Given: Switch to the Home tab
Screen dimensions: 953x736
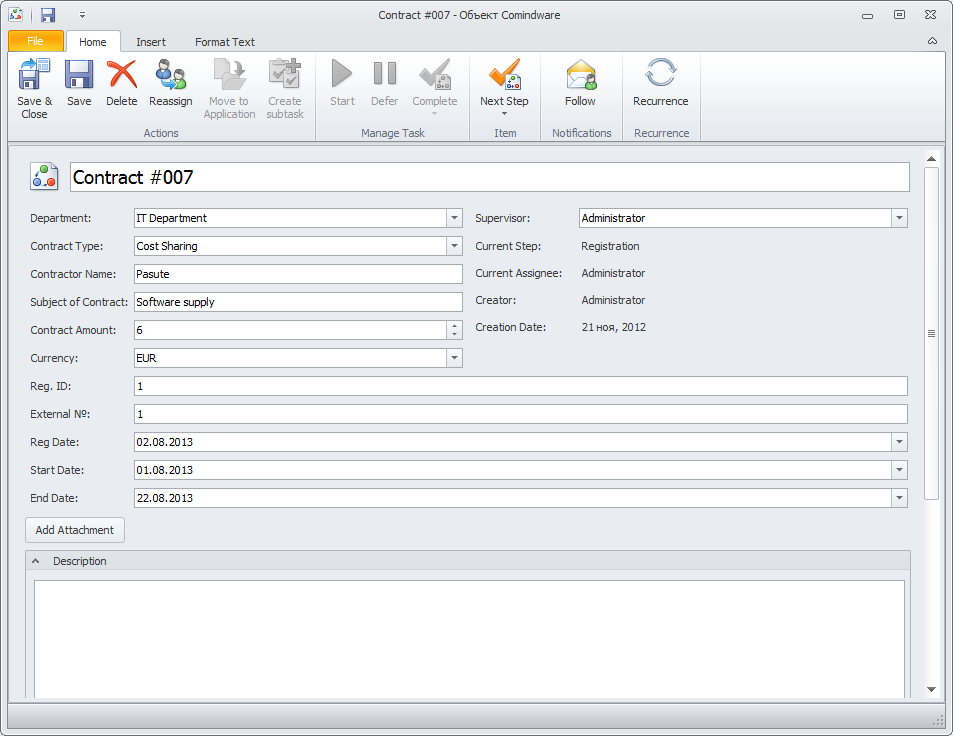Looking at the screenshot, I should (x=93, y=41).
